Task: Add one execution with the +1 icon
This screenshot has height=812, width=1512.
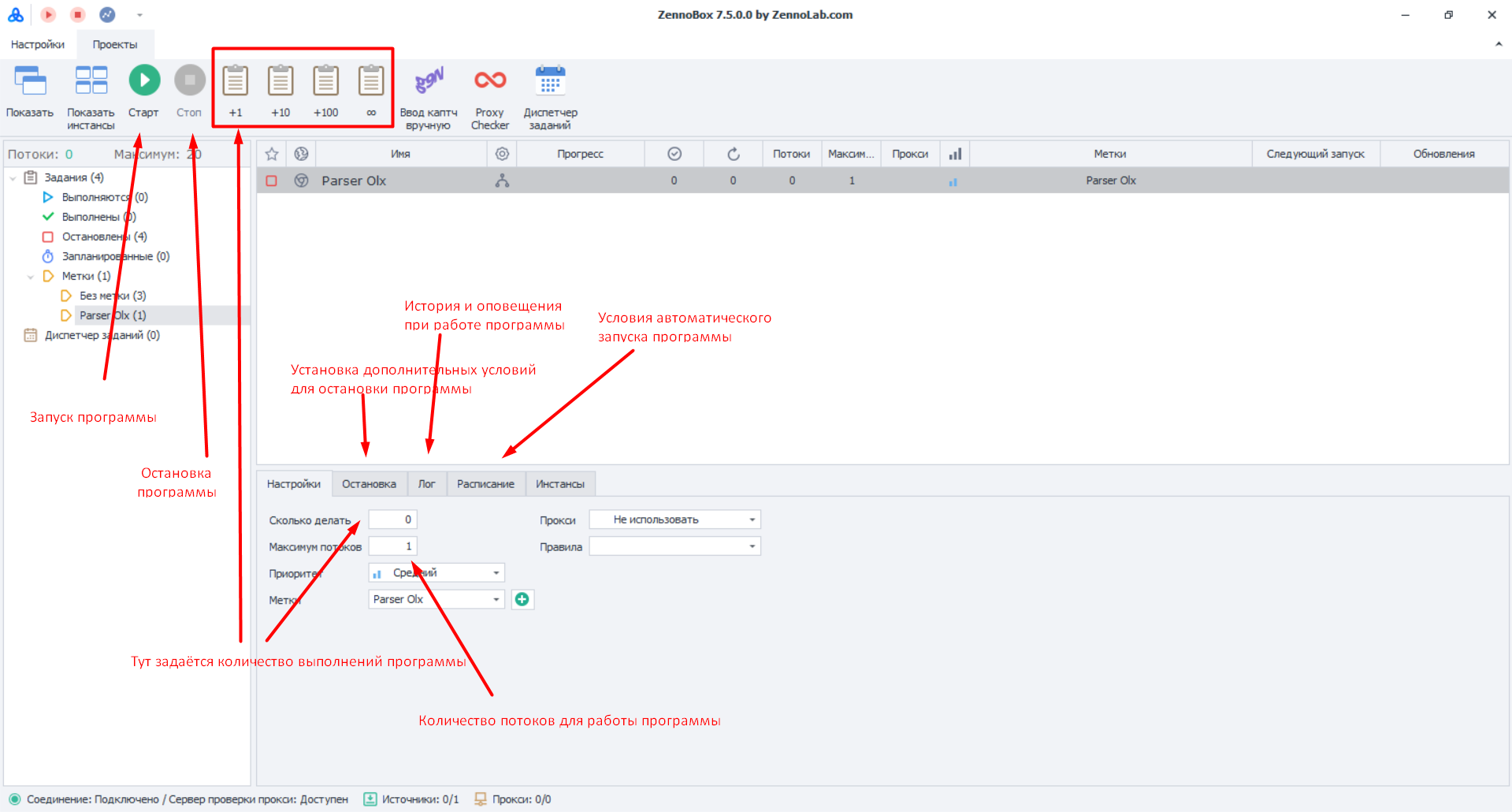Action: coord(235,80)
